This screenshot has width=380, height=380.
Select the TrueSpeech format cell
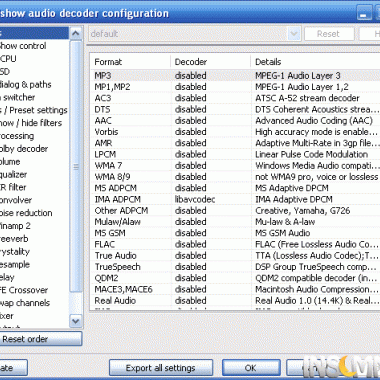tap(118, 267)
